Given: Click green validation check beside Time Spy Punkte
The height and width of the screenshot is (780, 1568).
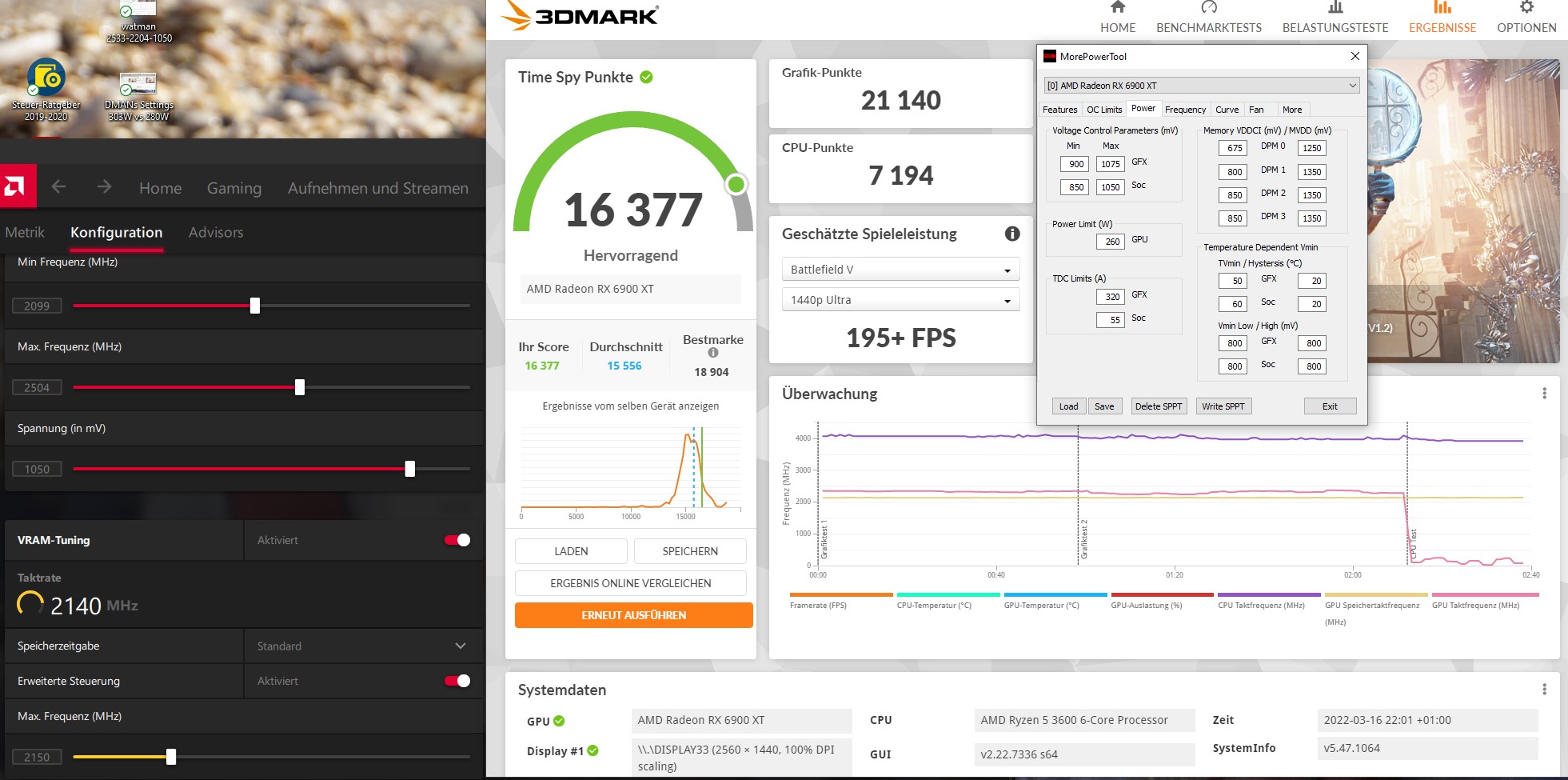Looking at the screenshot, I should 647,77.
